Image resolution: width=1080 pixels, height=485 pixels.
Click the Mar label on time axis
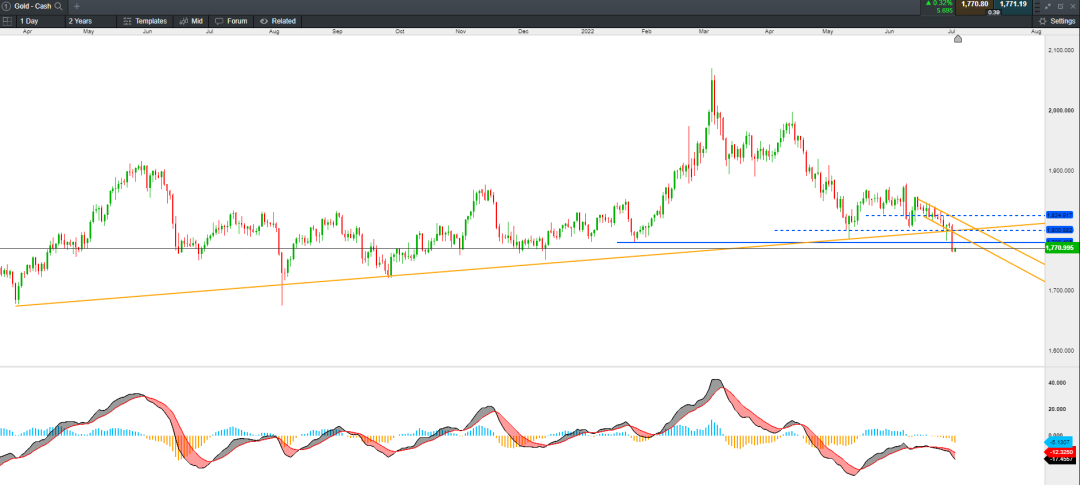[704, 32]
